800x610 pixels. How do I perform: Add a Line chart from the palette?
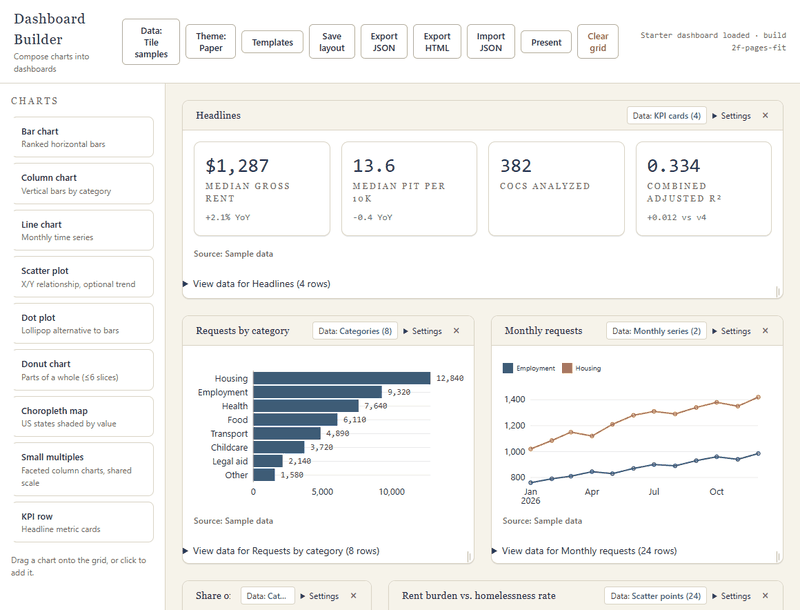(x=83, y=231)
